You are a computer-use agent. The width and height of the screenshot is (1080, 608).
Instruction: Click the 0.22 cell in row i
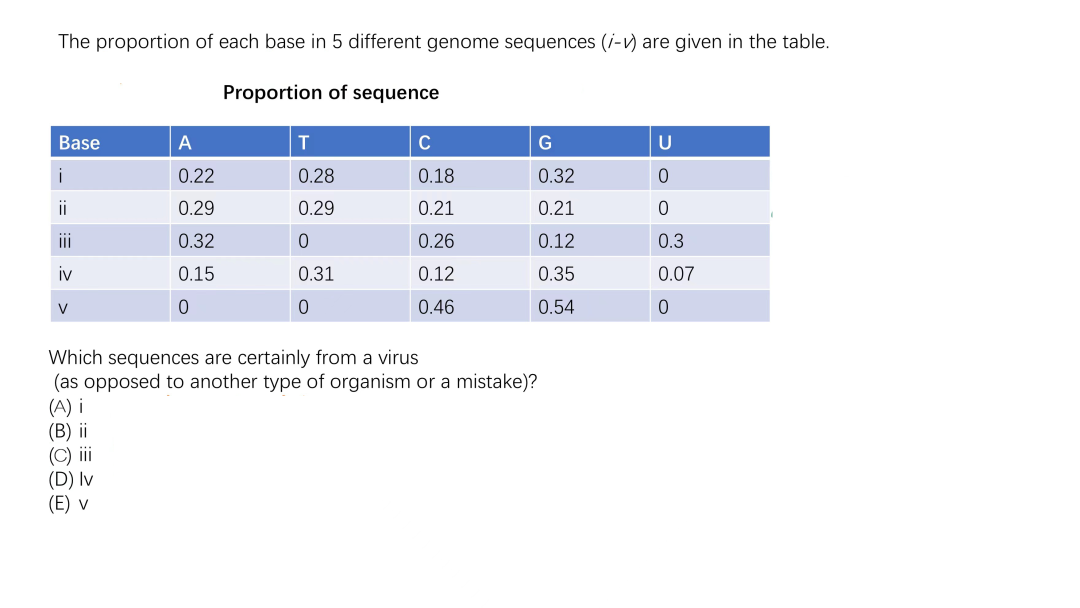[x=230, y=176]
